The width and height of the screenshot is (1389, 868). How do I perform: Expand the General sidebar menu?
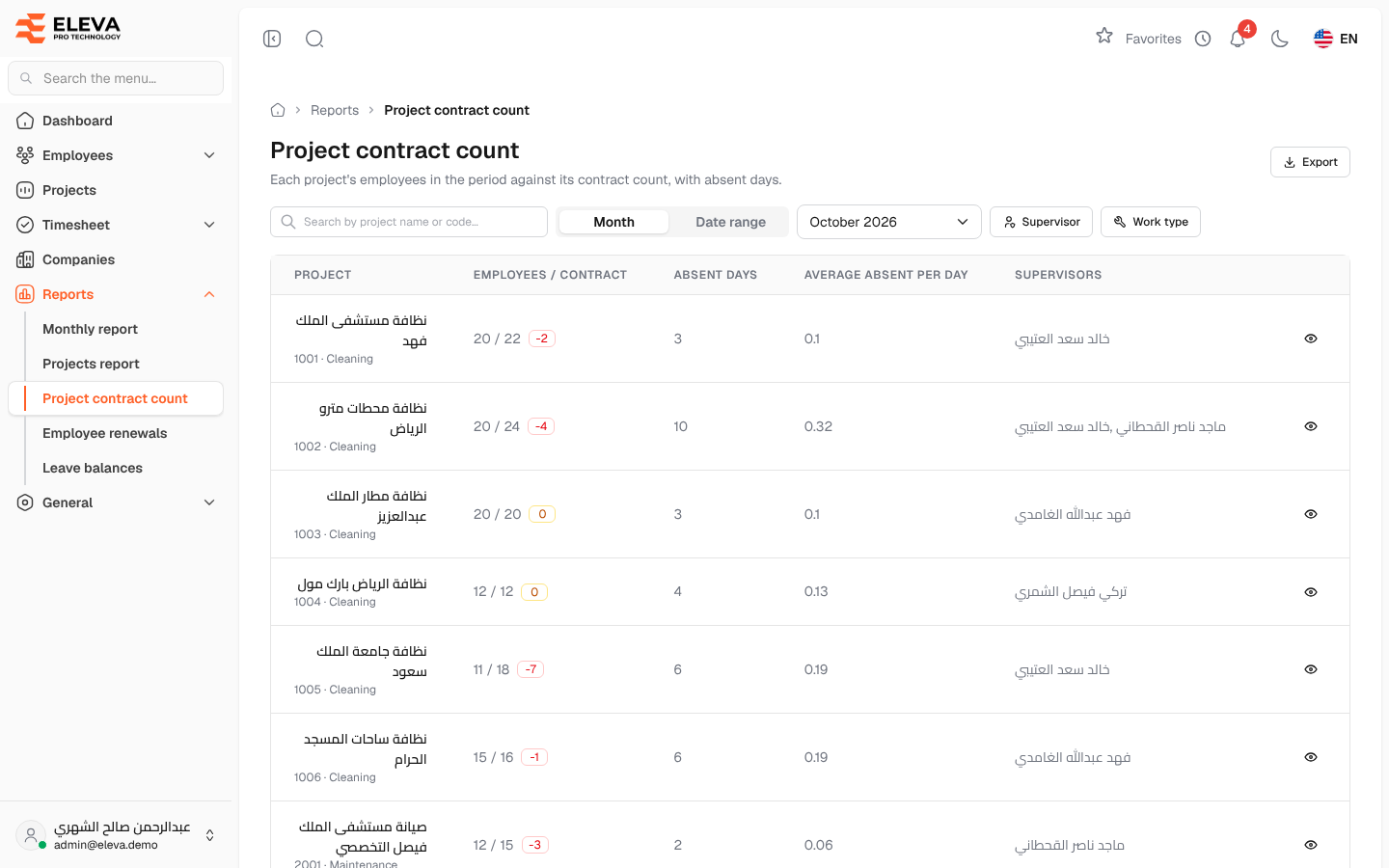click(116, 502)
